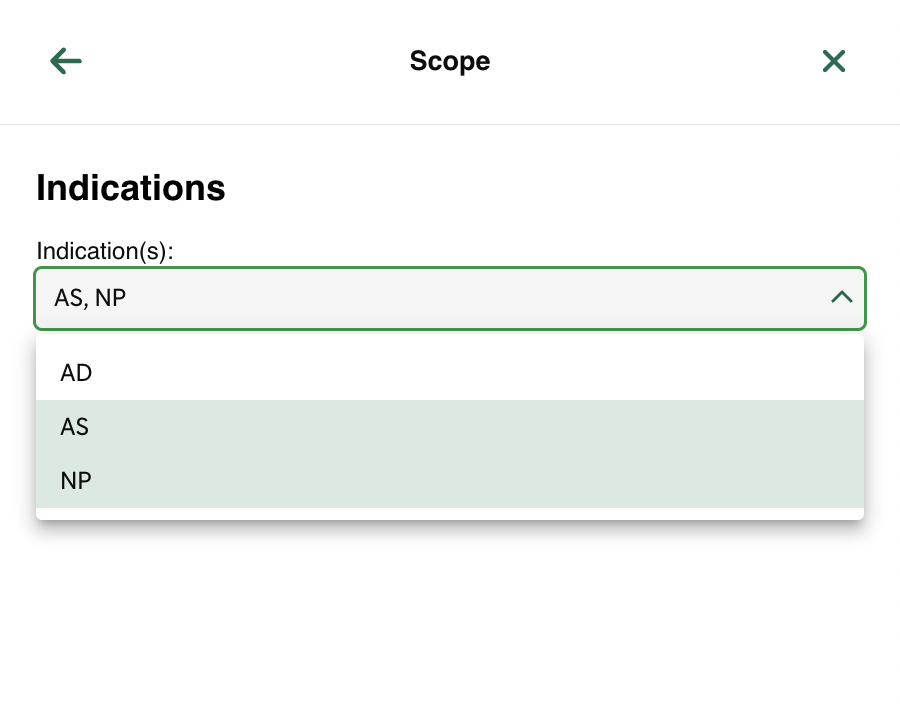The image size is (900, 718).
Task: Toggle the highlighted AS row
Action: tap(449, 427)
